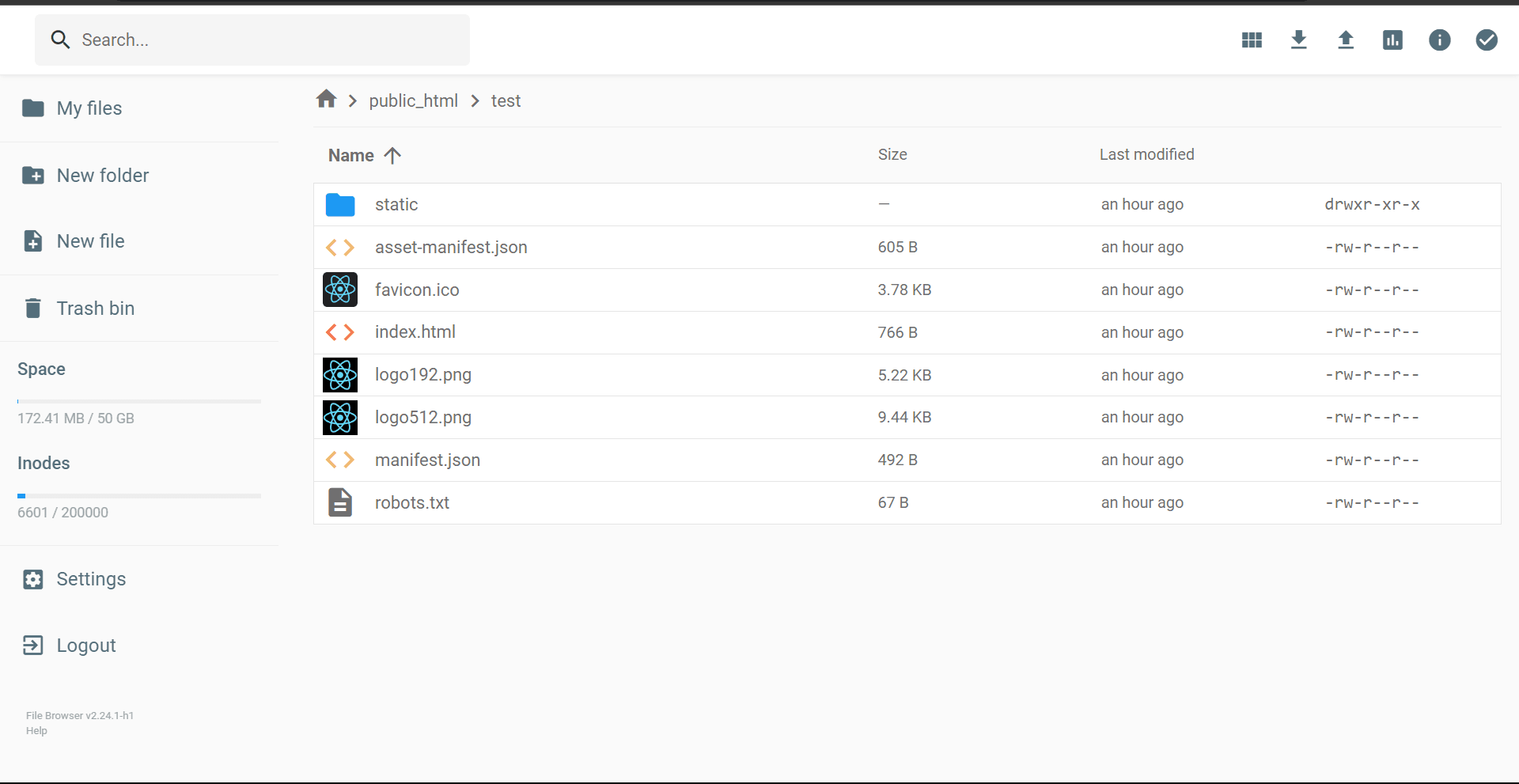This screenshot has width=1519, height=784.
Task: Switch to grid view layout
Action: (1251, 40)
